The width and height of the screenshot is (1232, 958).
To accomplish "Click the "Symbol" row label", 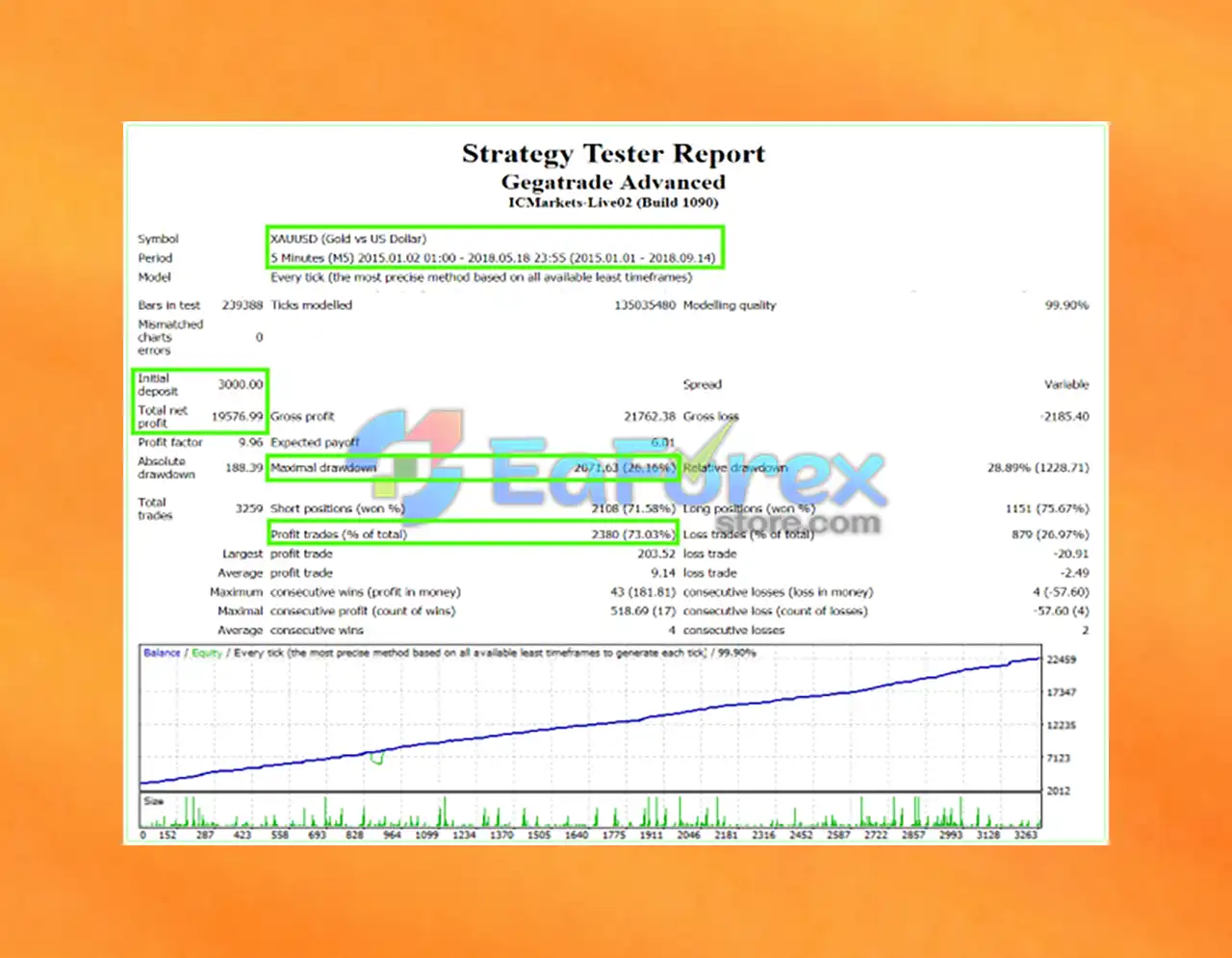I will point(158,239).
